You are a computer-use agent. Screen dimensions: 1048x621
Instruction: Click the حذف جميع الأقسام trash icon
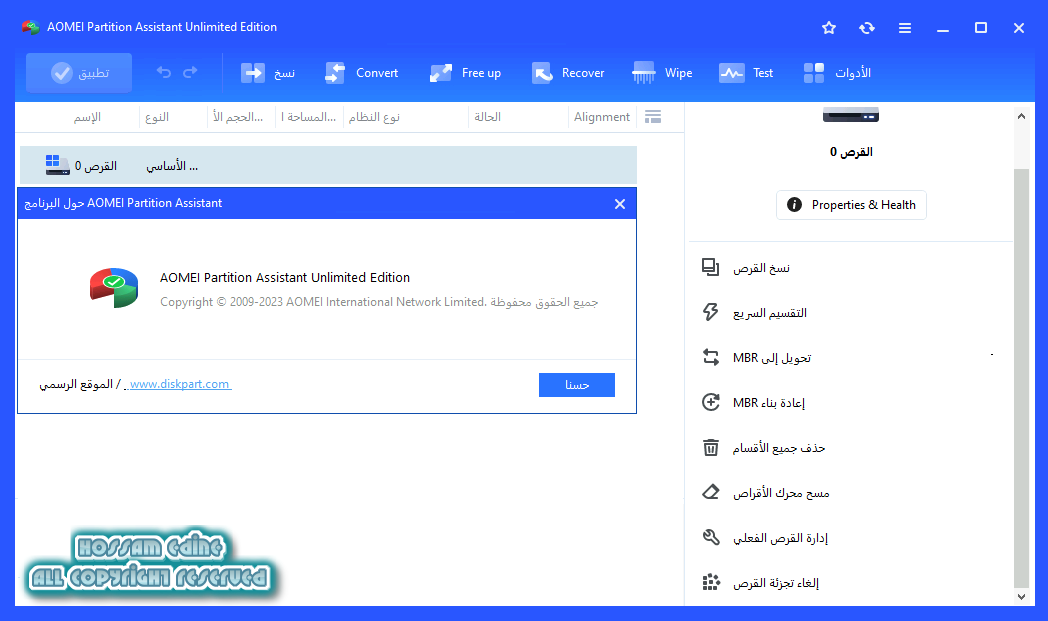tap(710, 447)
